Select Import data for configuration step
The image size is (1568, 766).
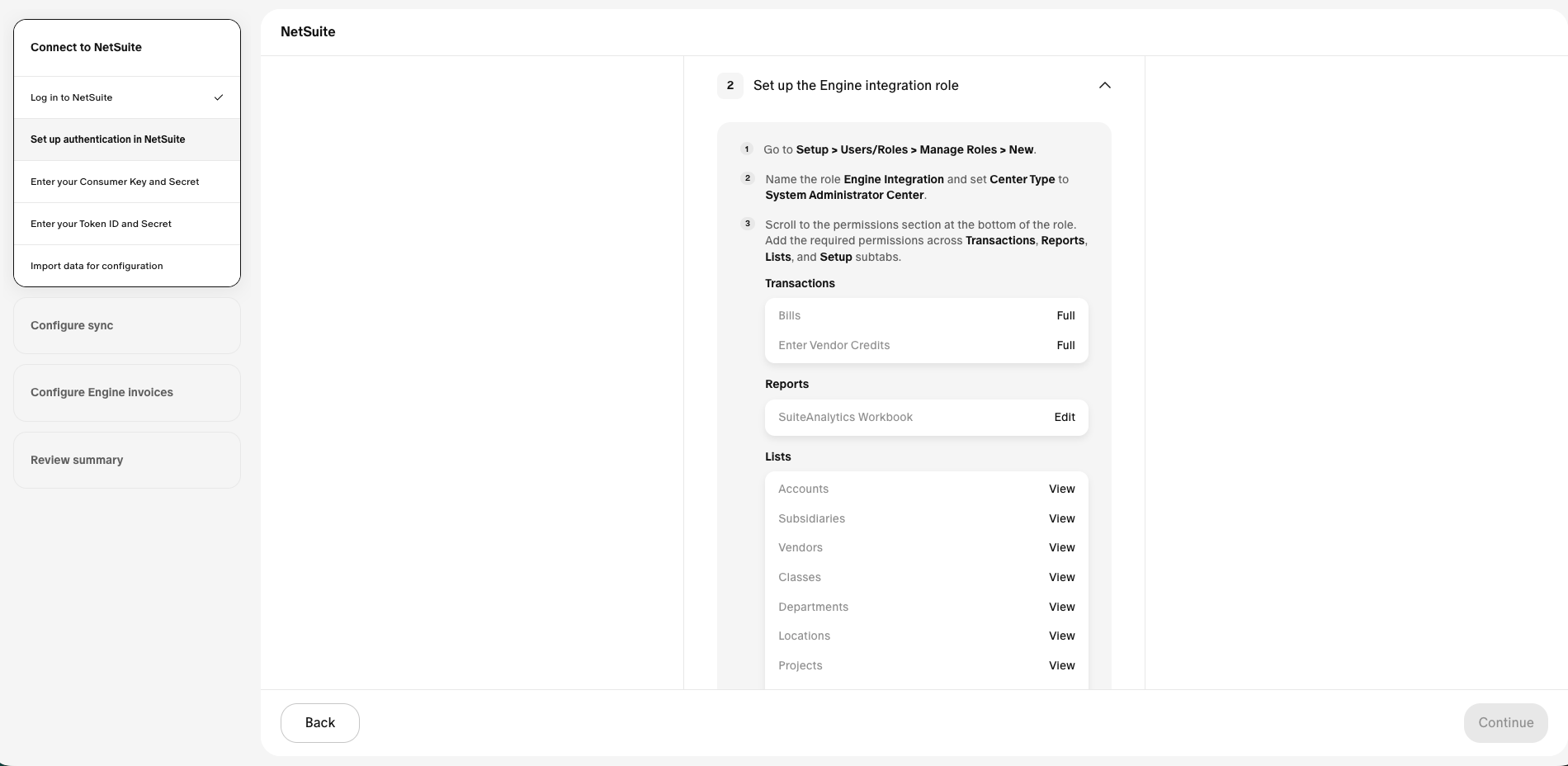tap(127, 266)
